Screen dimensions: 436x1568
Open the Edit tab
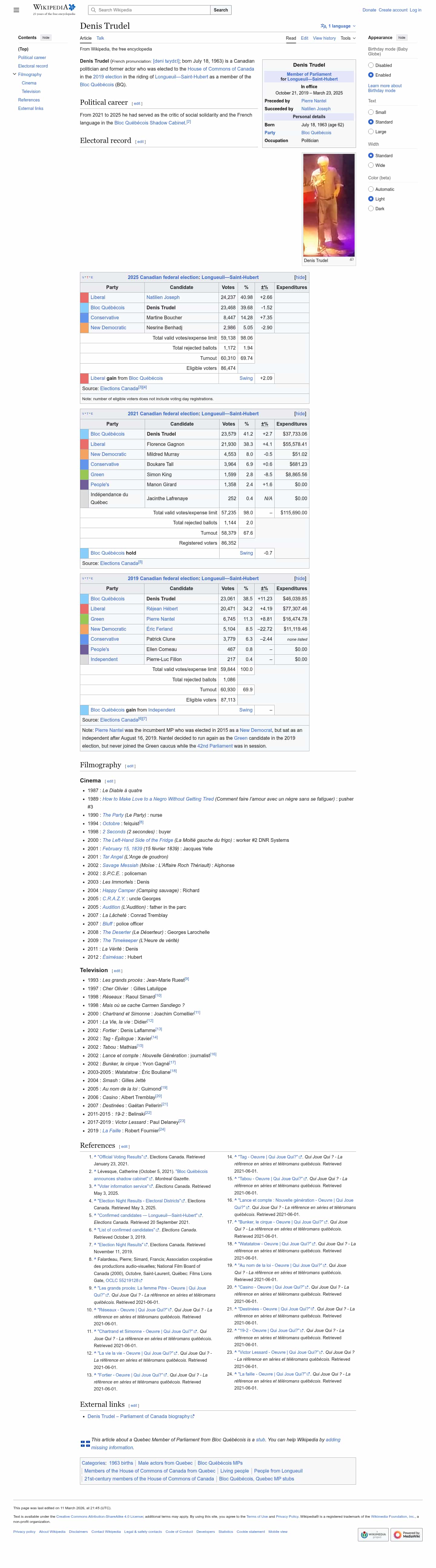(x=305, y=38)
